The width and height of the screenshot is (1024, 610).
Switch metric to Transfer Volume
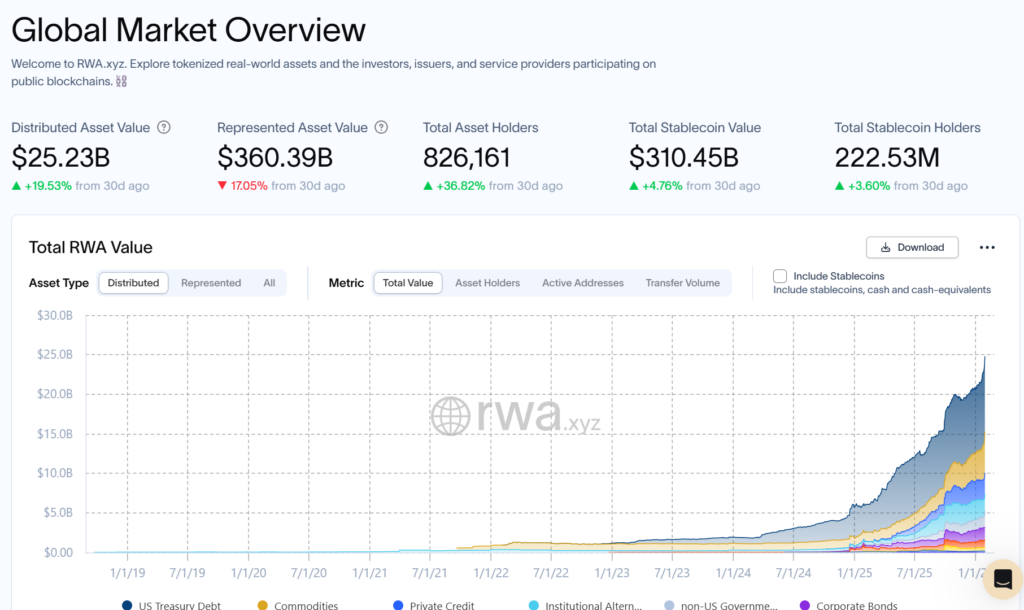pyautogui.click(x=682, y=283)
